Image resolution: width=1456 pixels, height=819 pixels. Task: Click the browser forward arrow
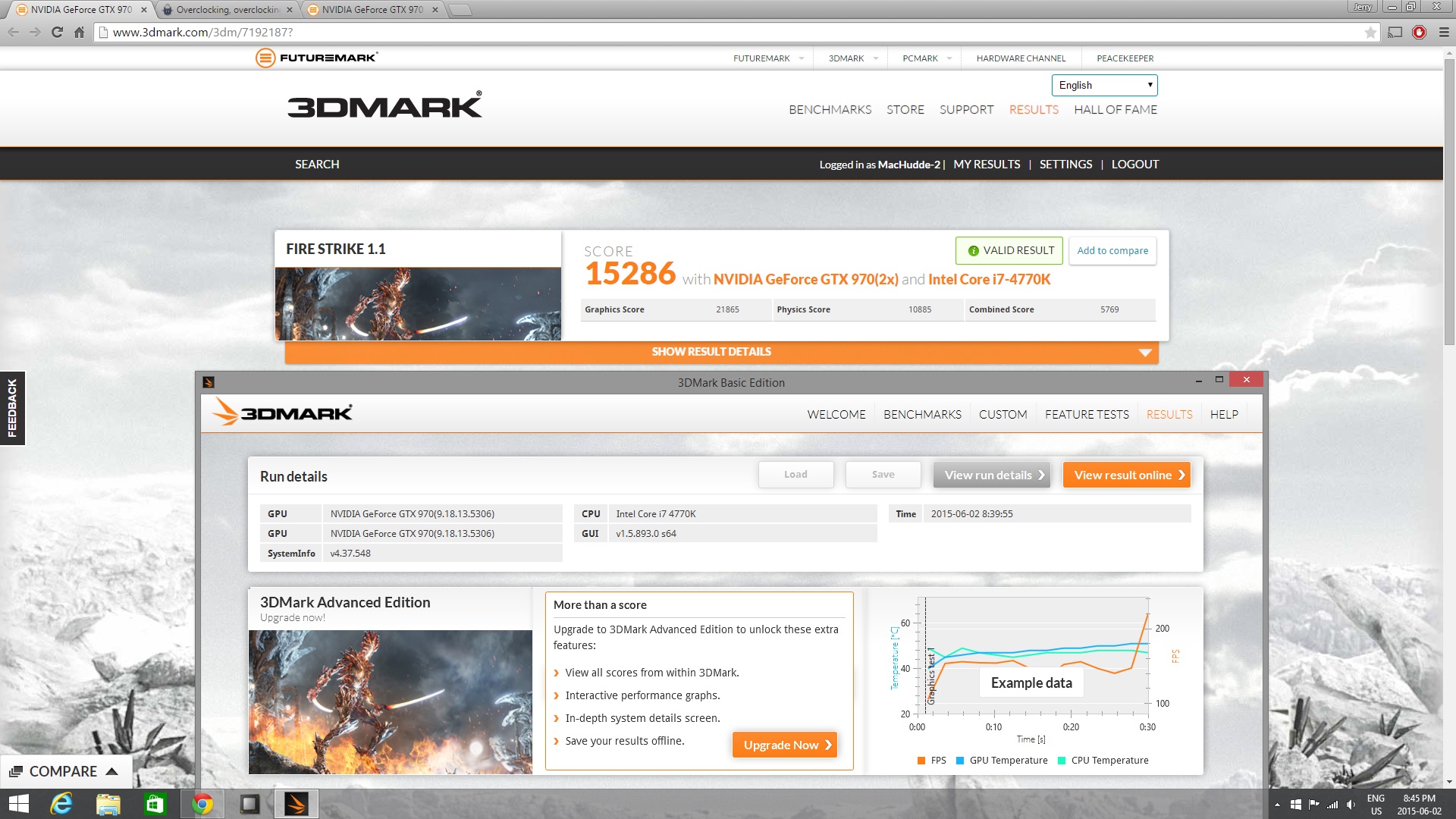(x=35, y=32)
